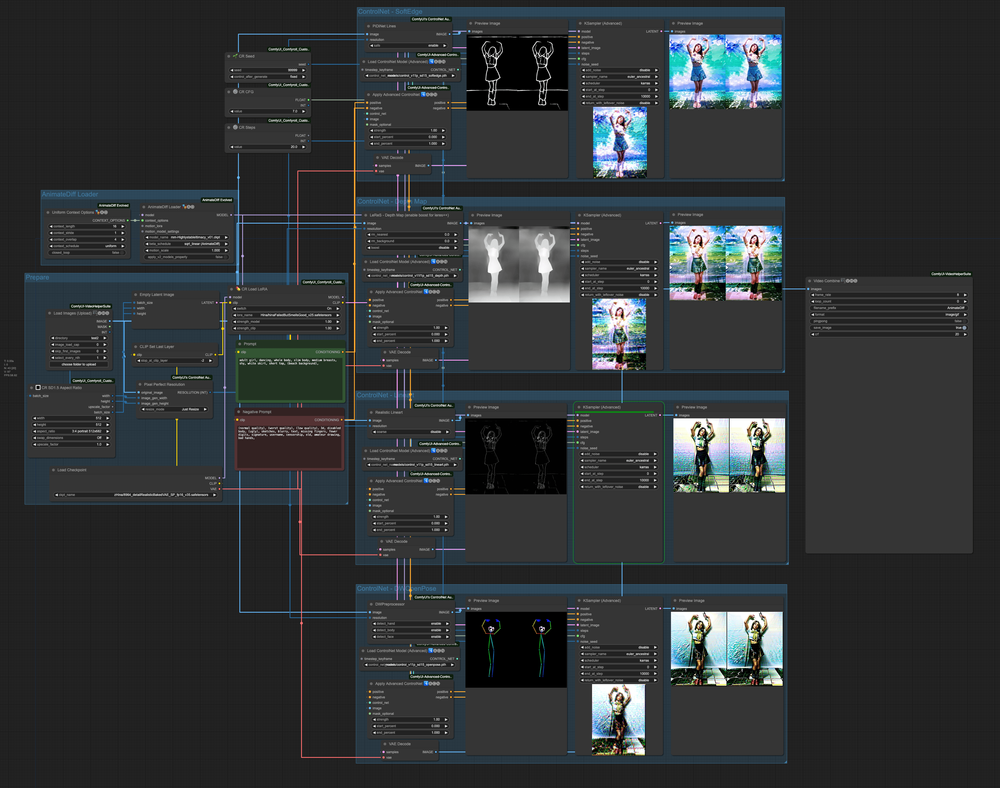1000x788 pixels.
Task: Click the collapse dot on Load Checkpoint
Action: click(x=54, y=470)
